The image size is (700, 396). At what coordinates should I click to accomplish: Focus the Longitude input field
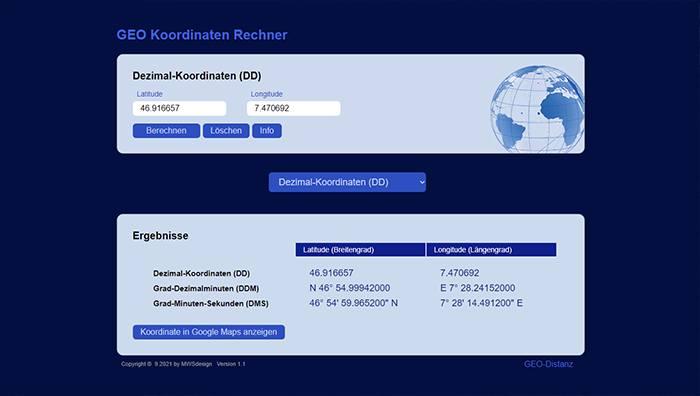[x=294, y=108]
